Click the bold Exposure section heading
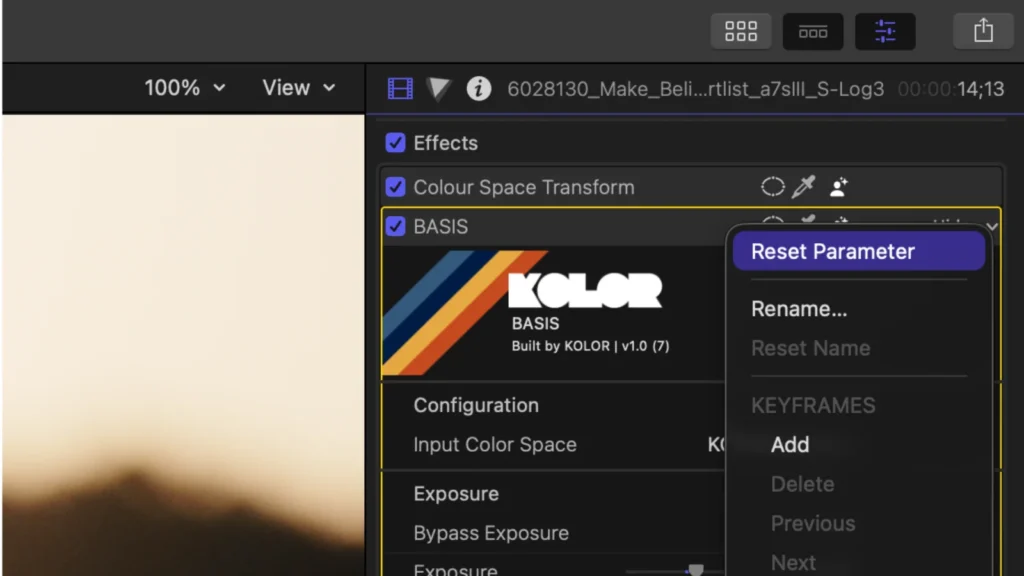The image size is (1024, 576). click(x=456, y=494)
